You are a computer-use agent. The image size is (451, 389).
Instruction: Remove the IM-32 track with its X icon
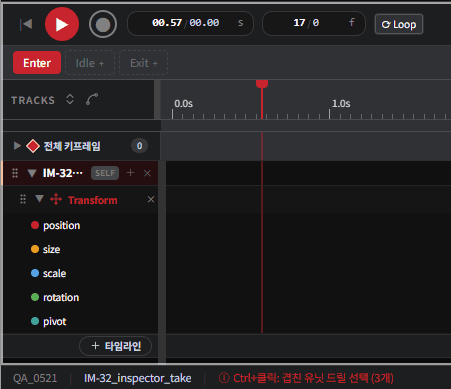click(x=147, y=173)
